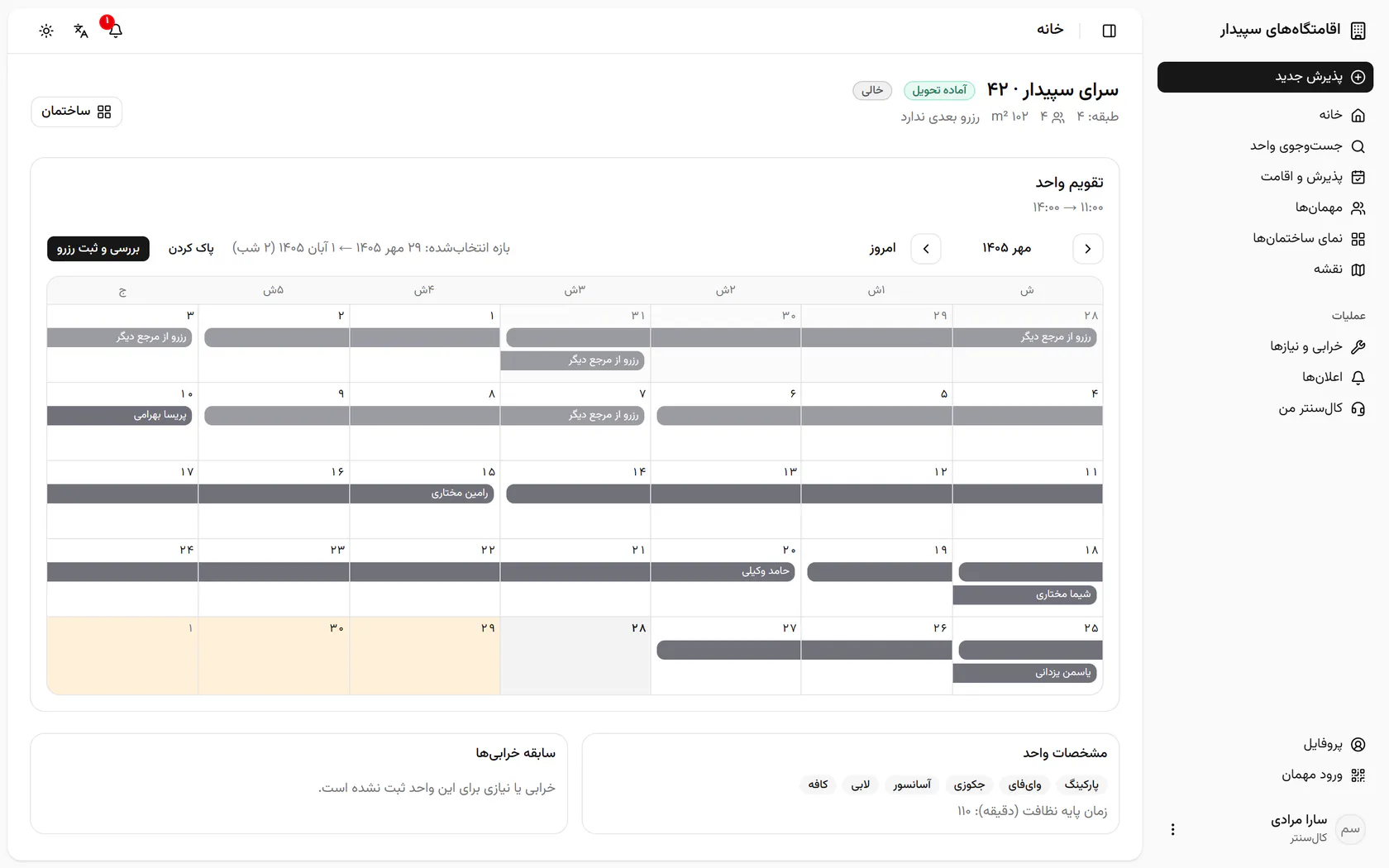This screenshot has height=868, width=1389.
Task: Click the کافه amenity tag
Action: point(819,785)
